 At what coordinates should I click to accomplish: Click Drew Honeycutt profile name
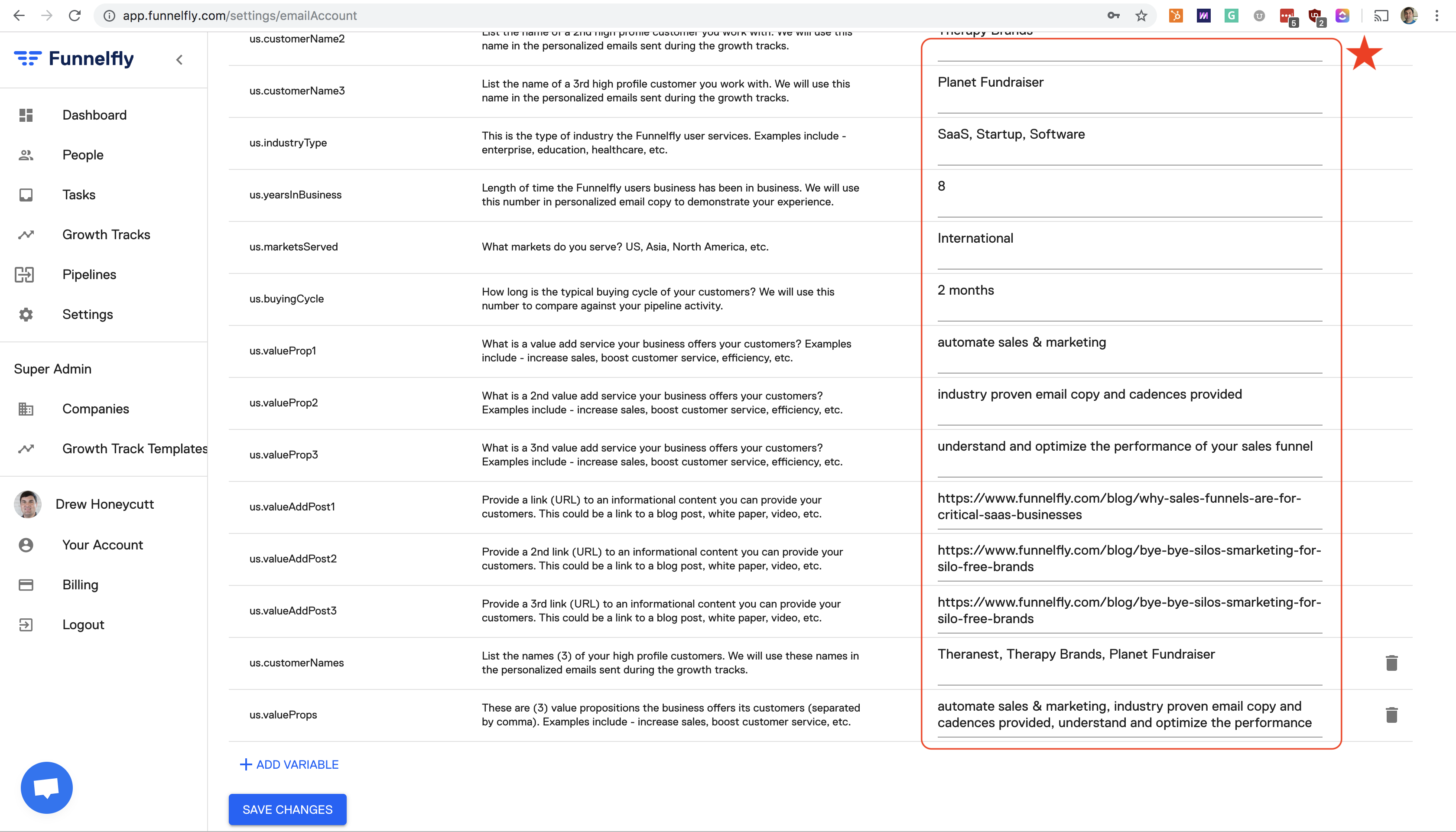point(104,504)
